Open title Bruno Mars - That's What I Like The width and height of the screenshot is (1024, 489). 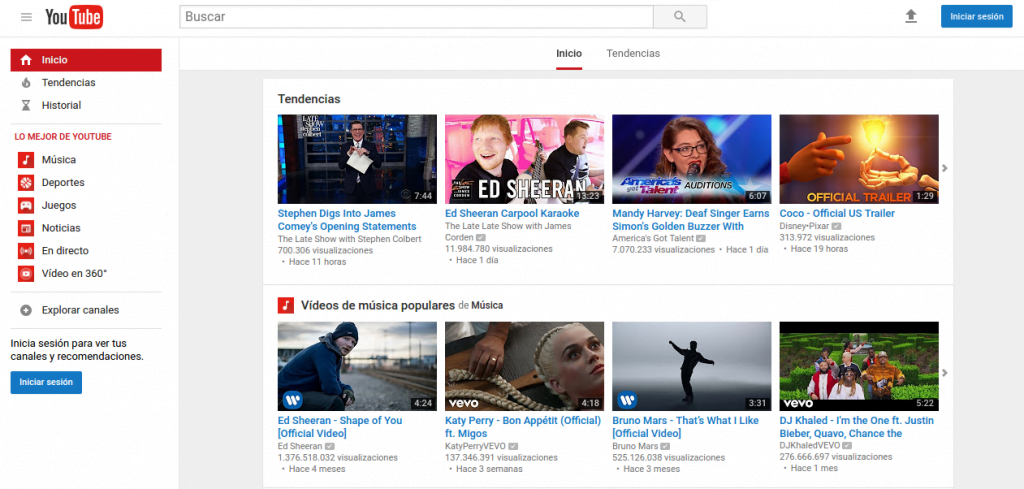pos(685,427)
